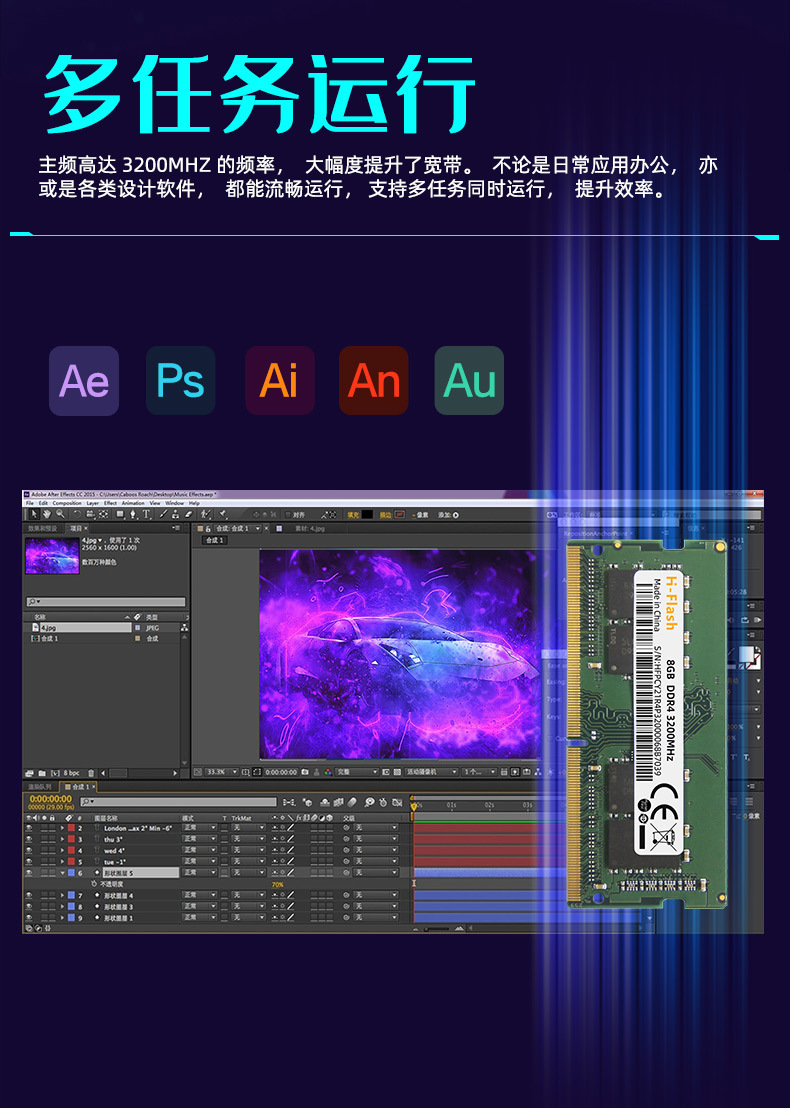Click the 填充 fill color swatch
Viewport: 790px width, 1108px height.
click(367, 514)
